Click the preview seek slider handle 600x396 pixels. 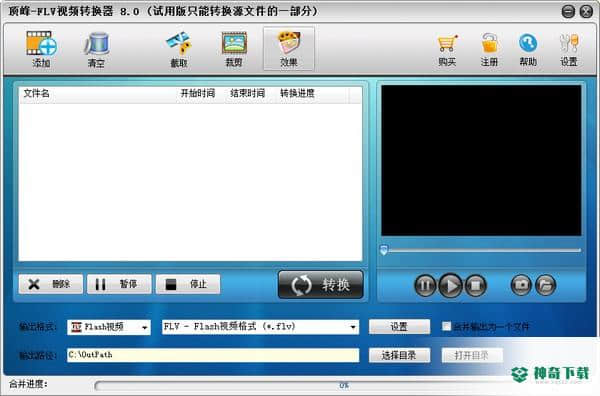click(x=384, y=250)
